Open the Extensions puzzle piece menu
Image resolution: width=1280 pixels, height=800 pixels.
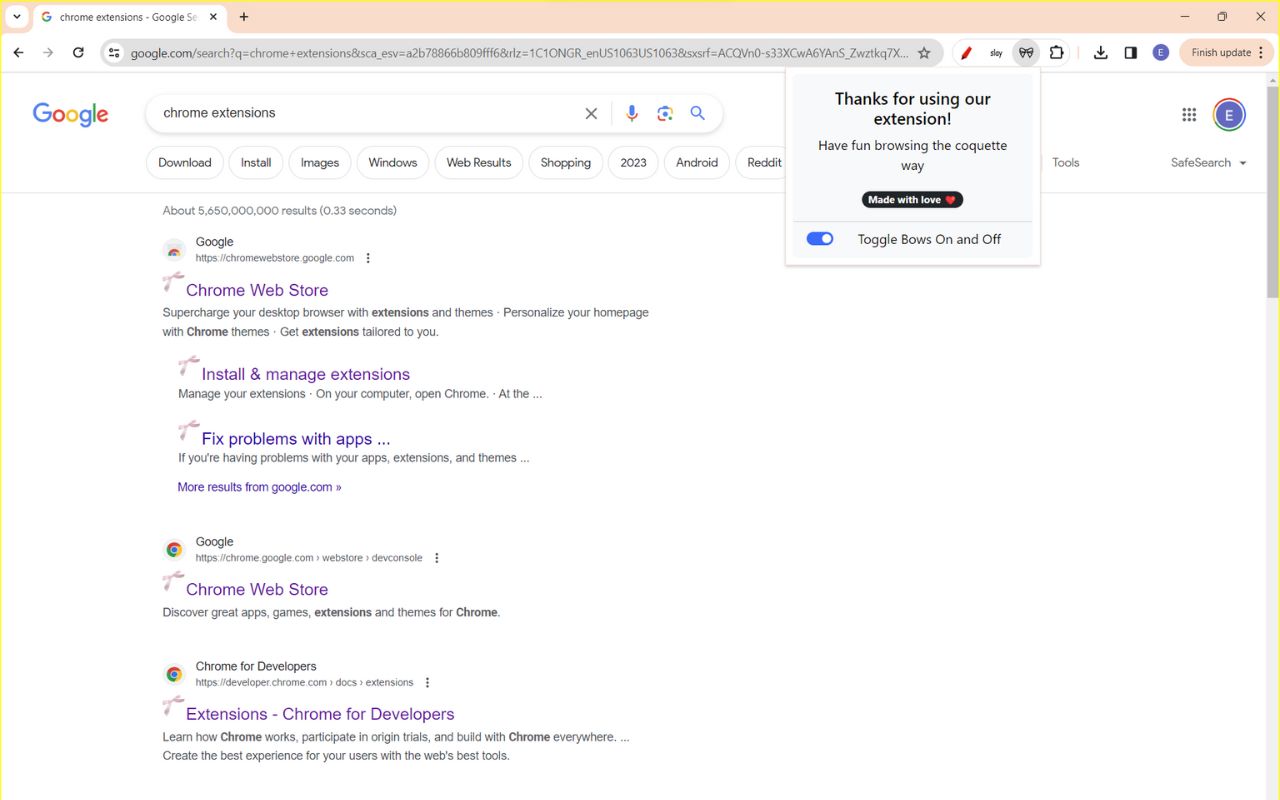(x=1056, y=53)
